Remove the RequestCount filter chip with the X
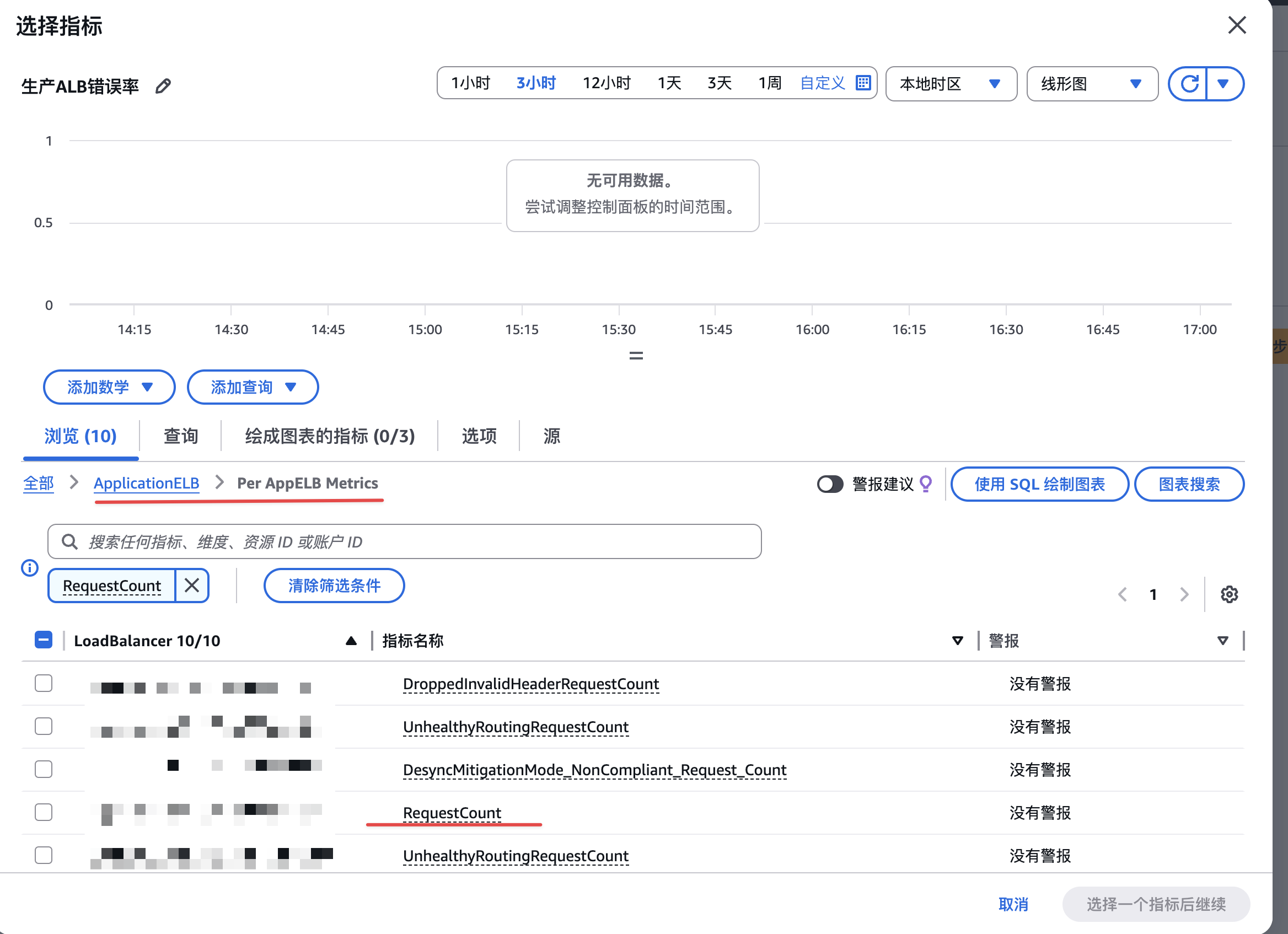Image resolution: width=1288 pixels, height=934 pixels. coord(192,586)
